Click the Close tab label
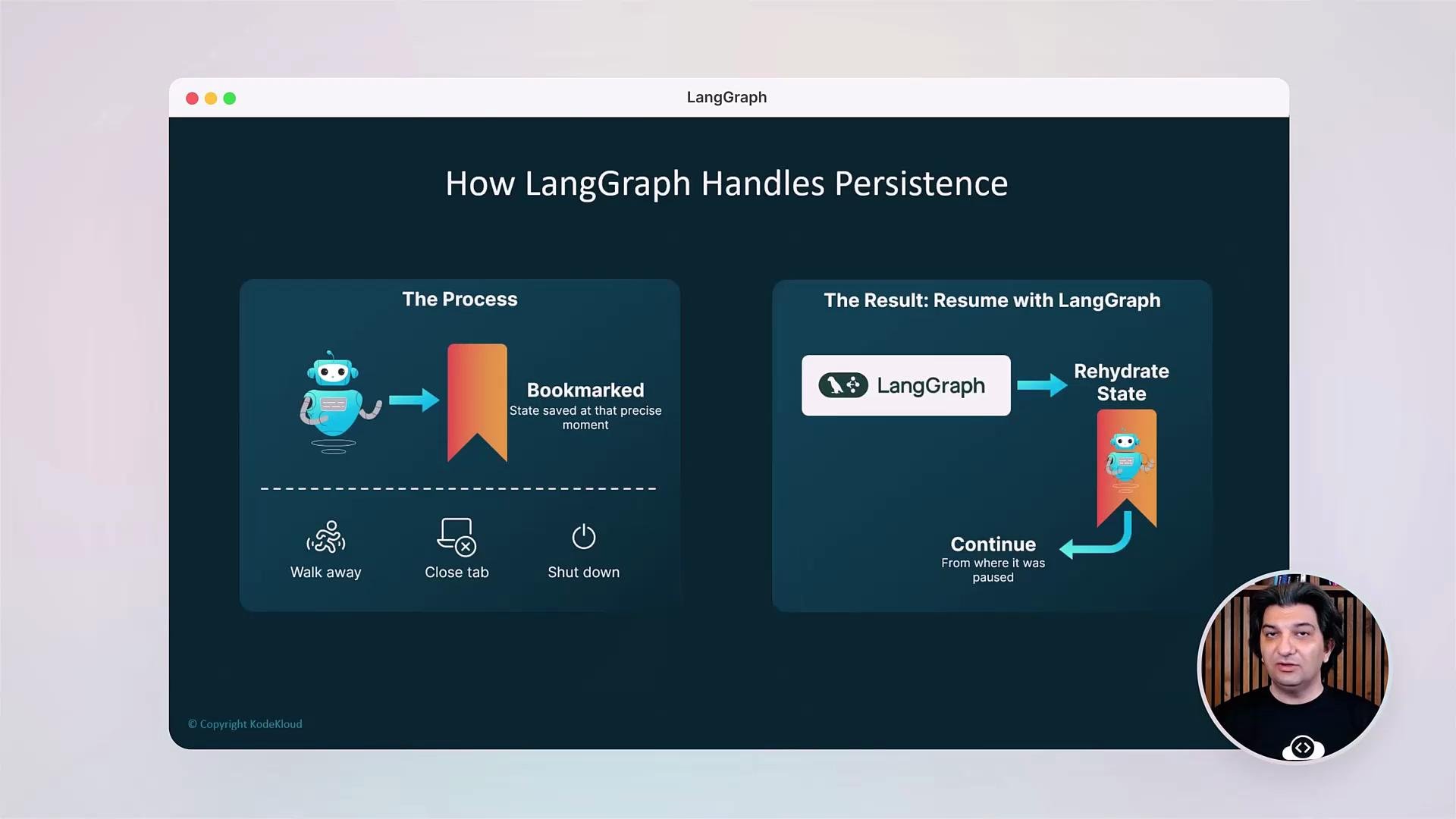The width and height of the screenshot is (1456, 819). 457,573
